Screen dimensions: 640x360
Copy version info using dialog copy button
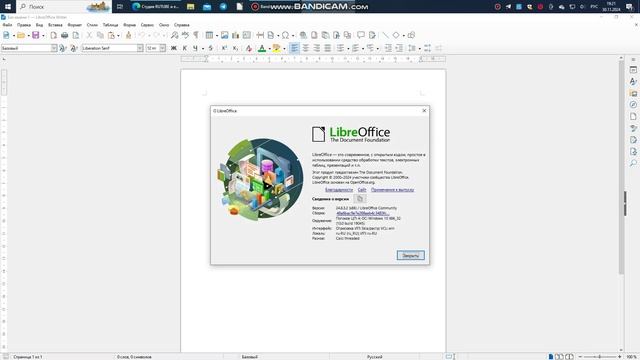[360, 199]
